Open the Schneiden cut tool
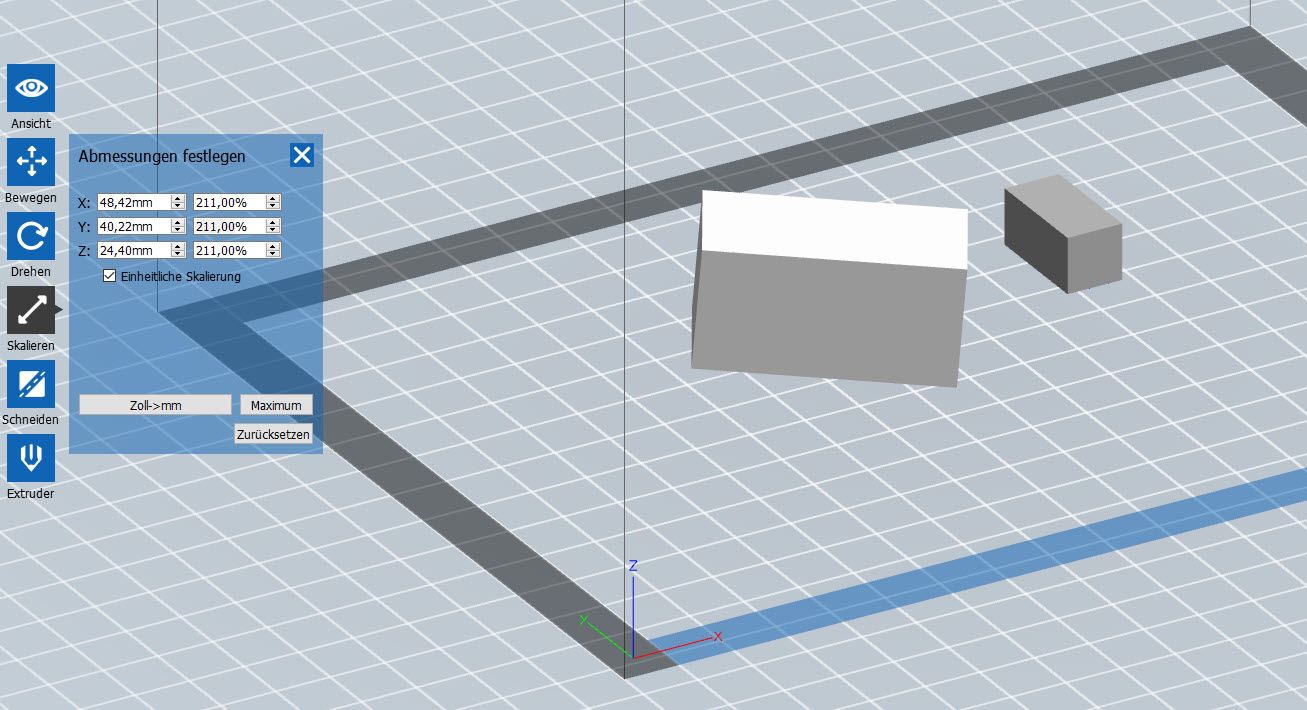1307x710 pixels. (31, 384)
